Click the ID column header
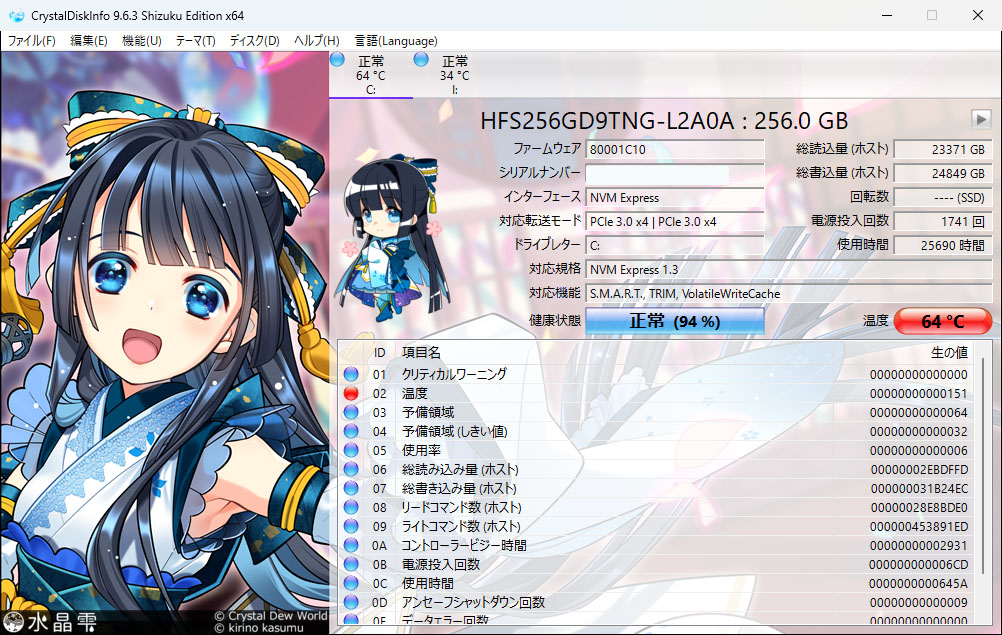The height and width of the screenshot is (635, 1002). click(380, 353)
